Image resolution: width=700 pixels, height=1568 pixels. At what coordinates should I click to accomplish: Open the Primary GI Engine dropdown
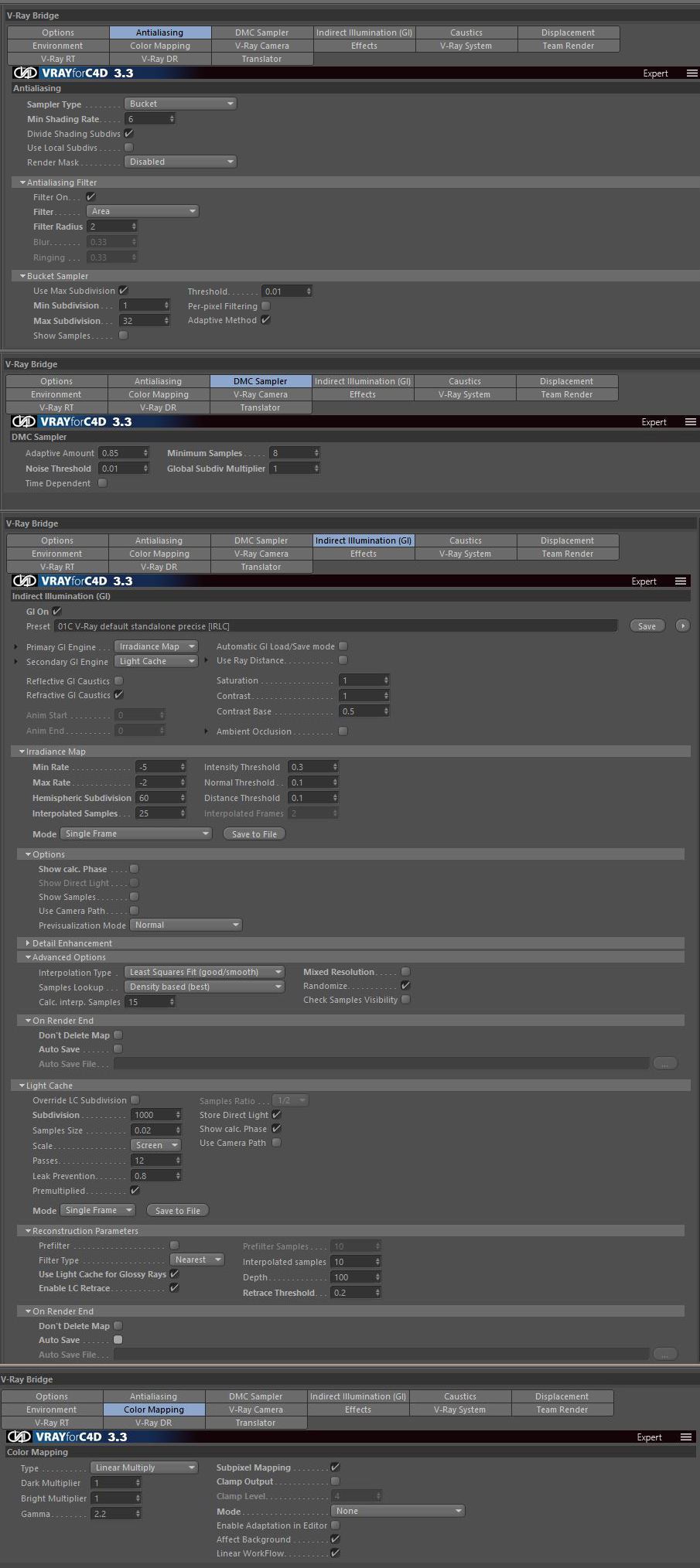click(x=156, y=646)
